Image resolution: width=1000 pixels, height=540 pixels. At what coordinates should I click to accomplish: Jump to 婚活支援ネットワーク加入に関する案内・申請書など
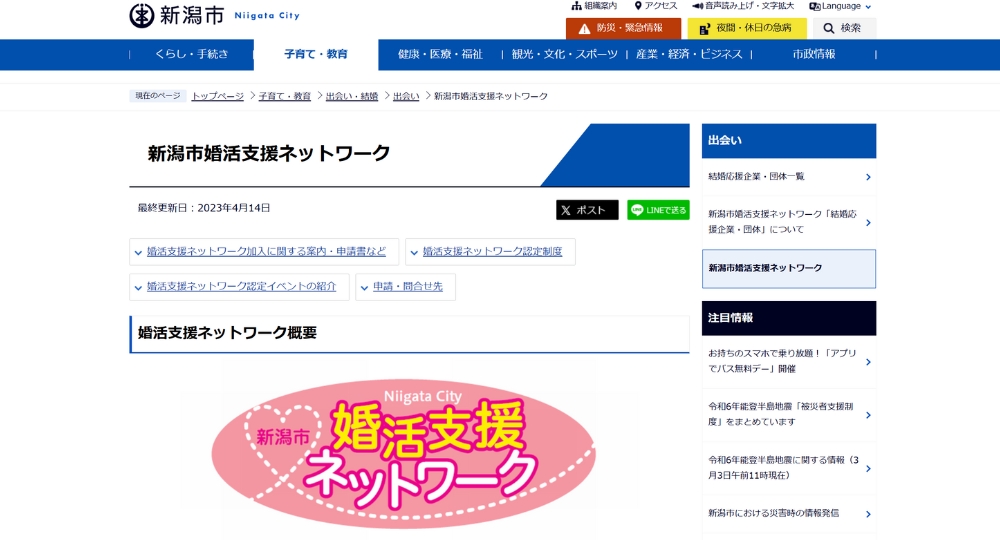[x=264, y=252]
